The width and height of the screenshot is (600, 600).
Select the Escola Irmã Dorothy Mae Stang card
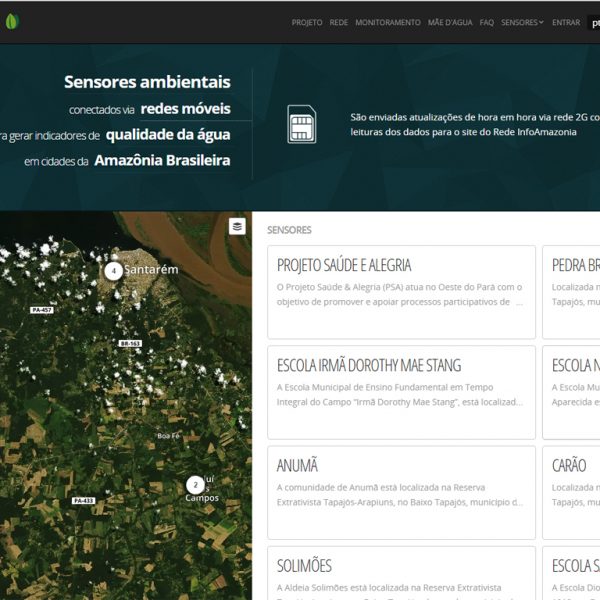click(x=401, y=392)
